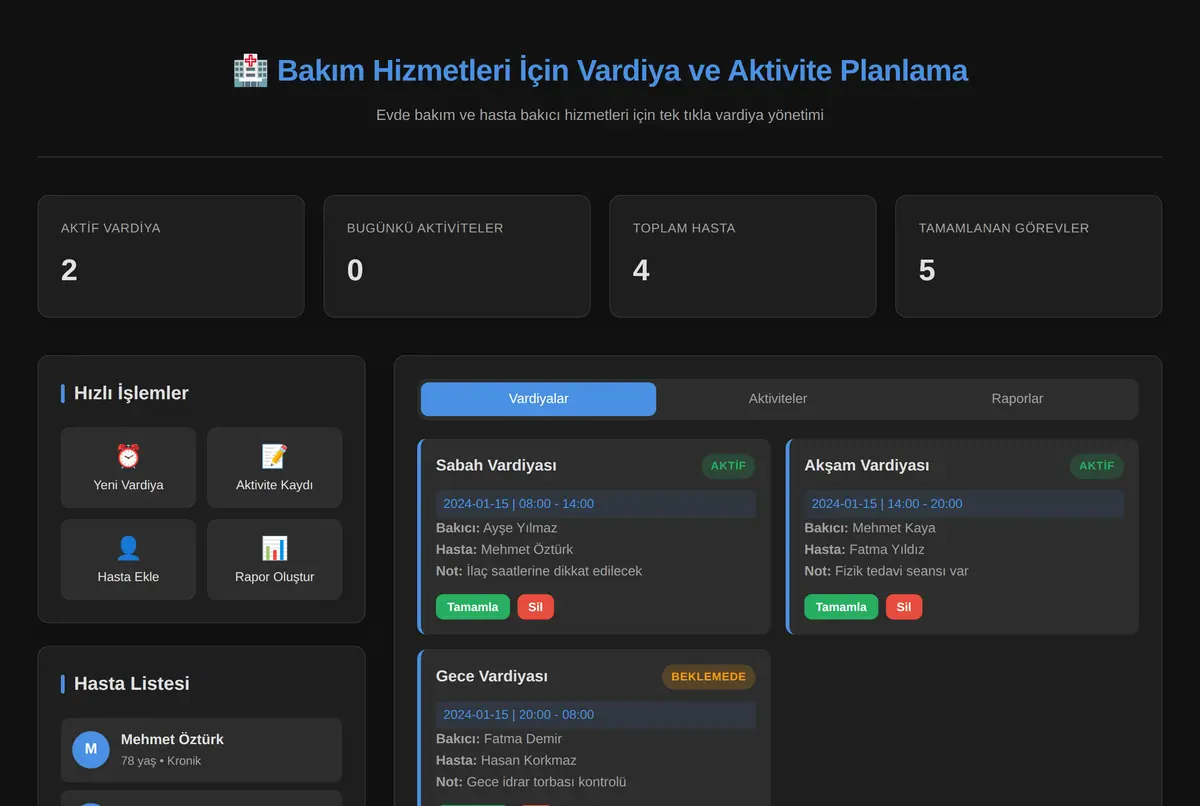Click the person icon for Hasta Ekle
The height and width of the screenshot is (806, 1200).
click(x=128, y=548)
